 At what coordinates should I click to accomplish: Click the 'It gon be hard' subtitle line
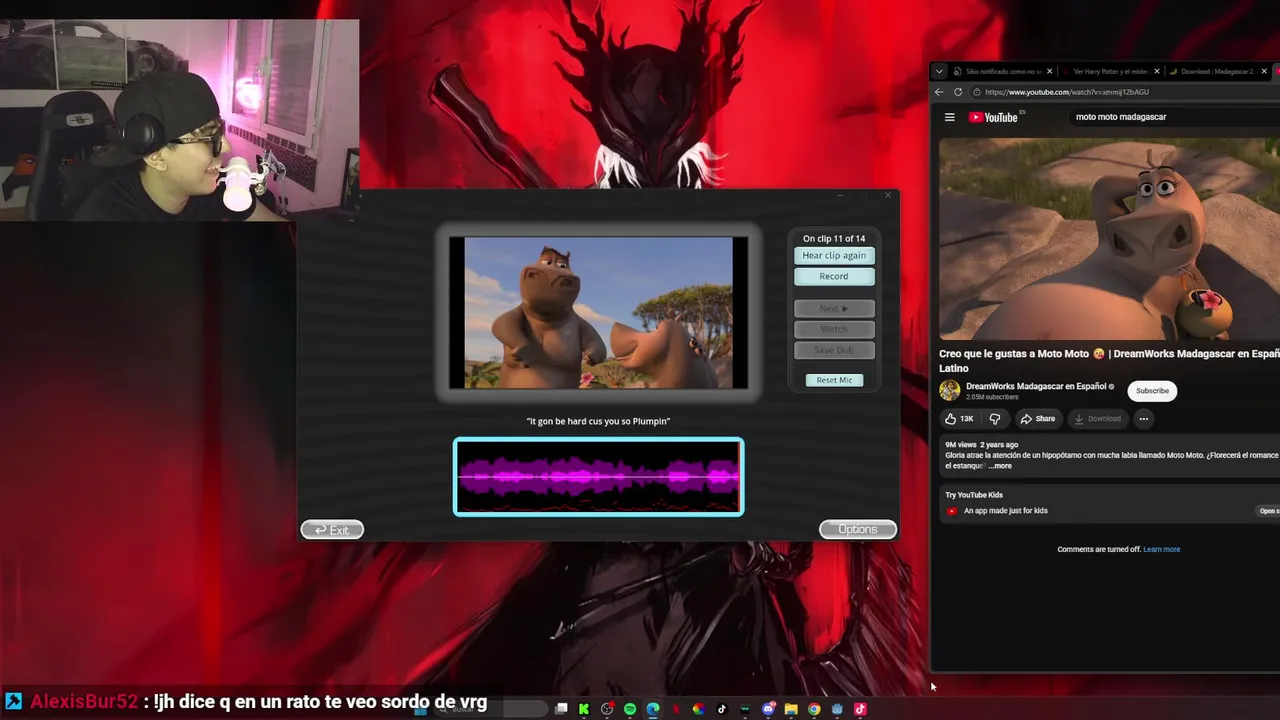click(598, 421)
